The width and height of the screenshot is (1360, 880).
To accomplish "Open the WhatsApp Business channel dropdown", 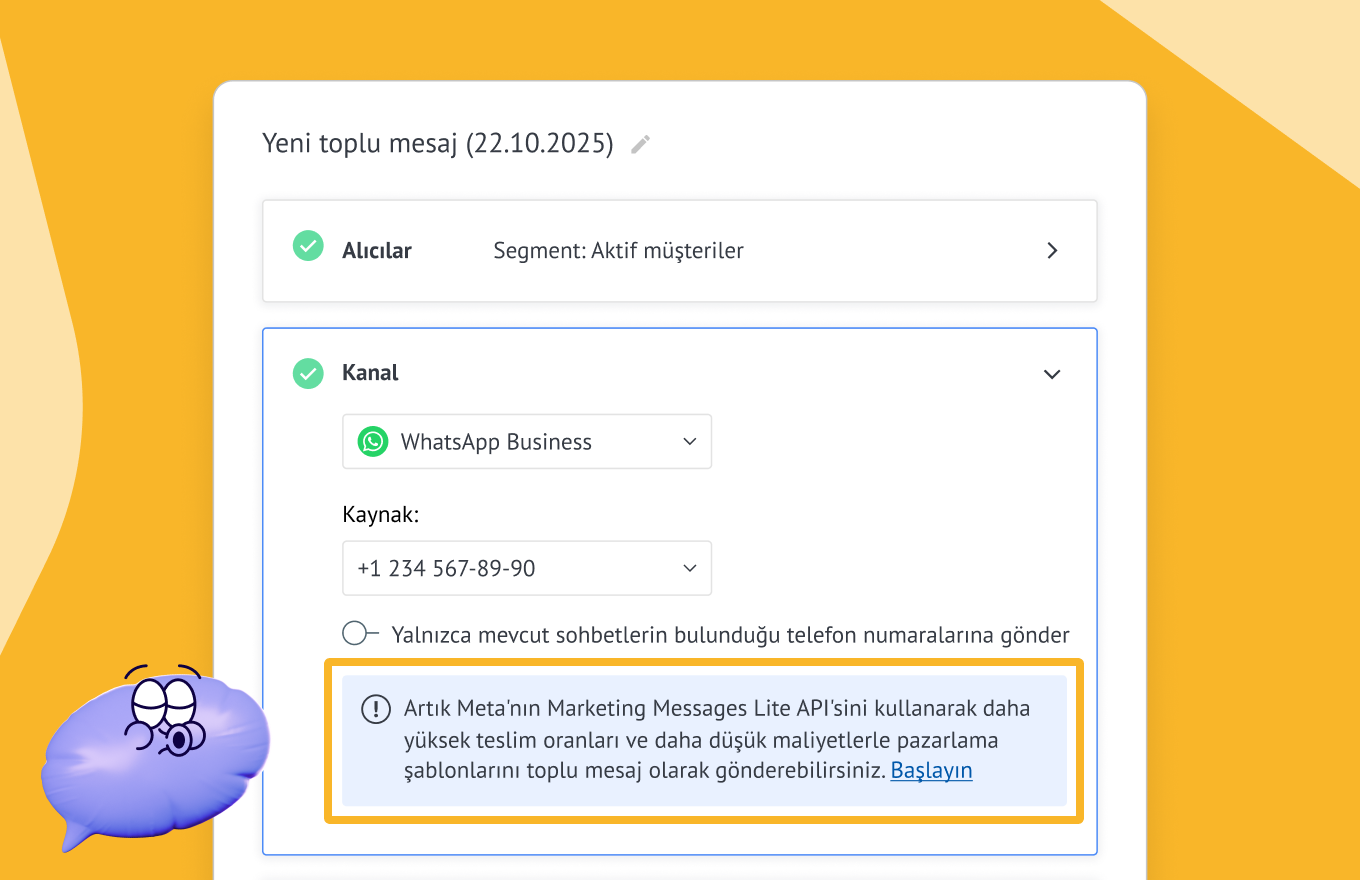I will tap(527, 442).
